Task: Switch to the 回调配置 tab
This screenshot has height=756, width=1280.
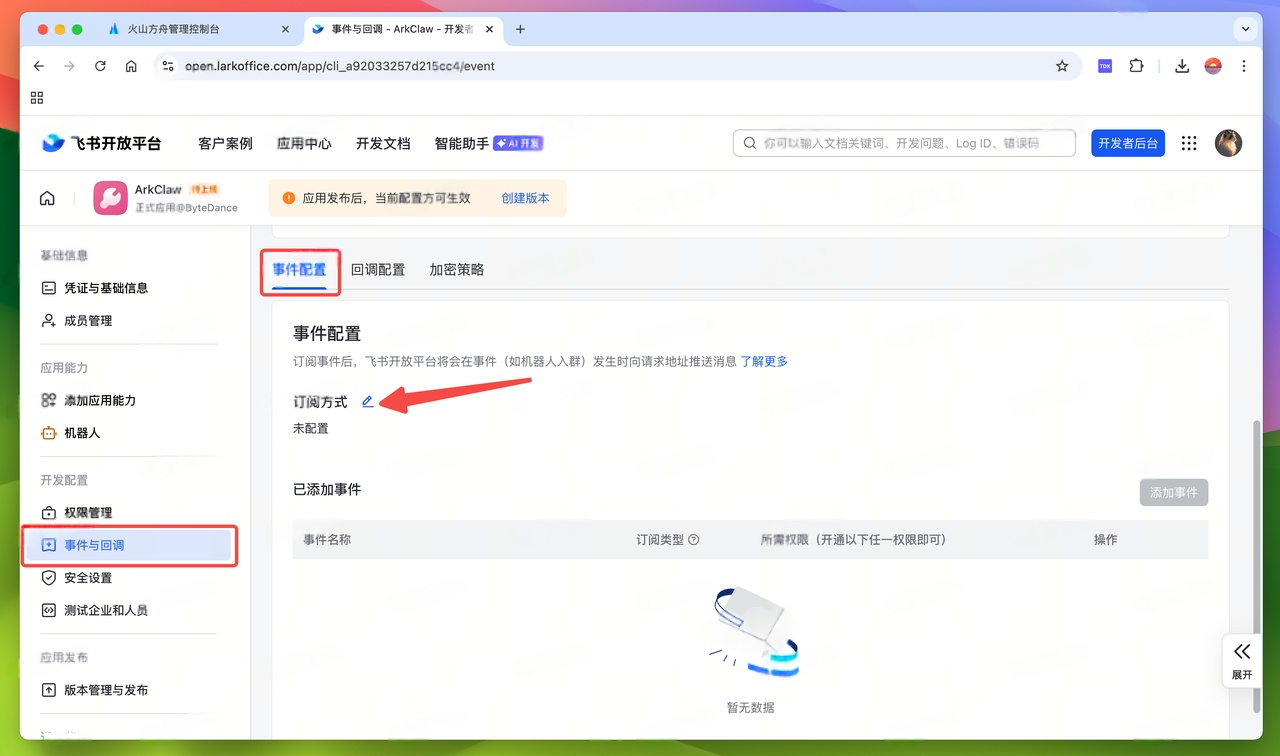Action: coord(378,269)
